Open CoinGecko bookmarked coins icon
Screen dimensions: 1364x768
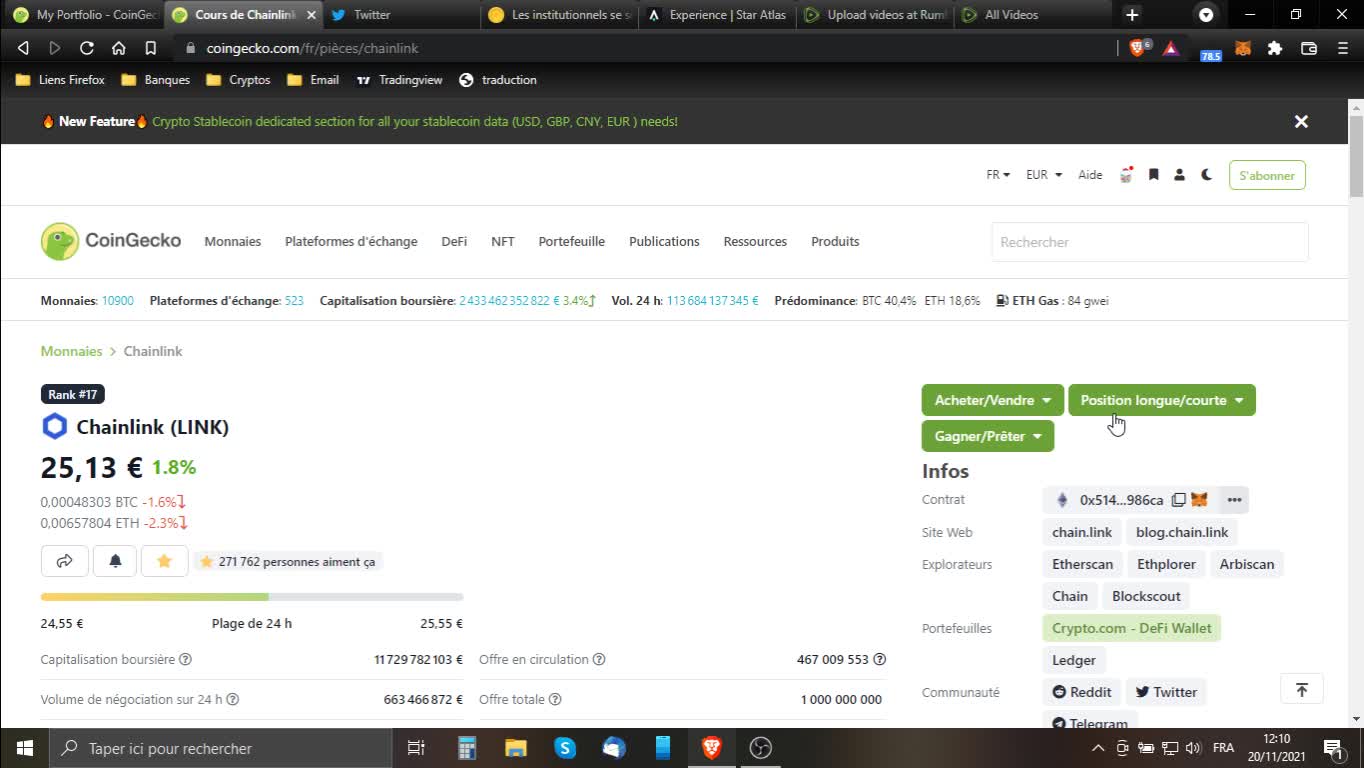(1153, 174)
